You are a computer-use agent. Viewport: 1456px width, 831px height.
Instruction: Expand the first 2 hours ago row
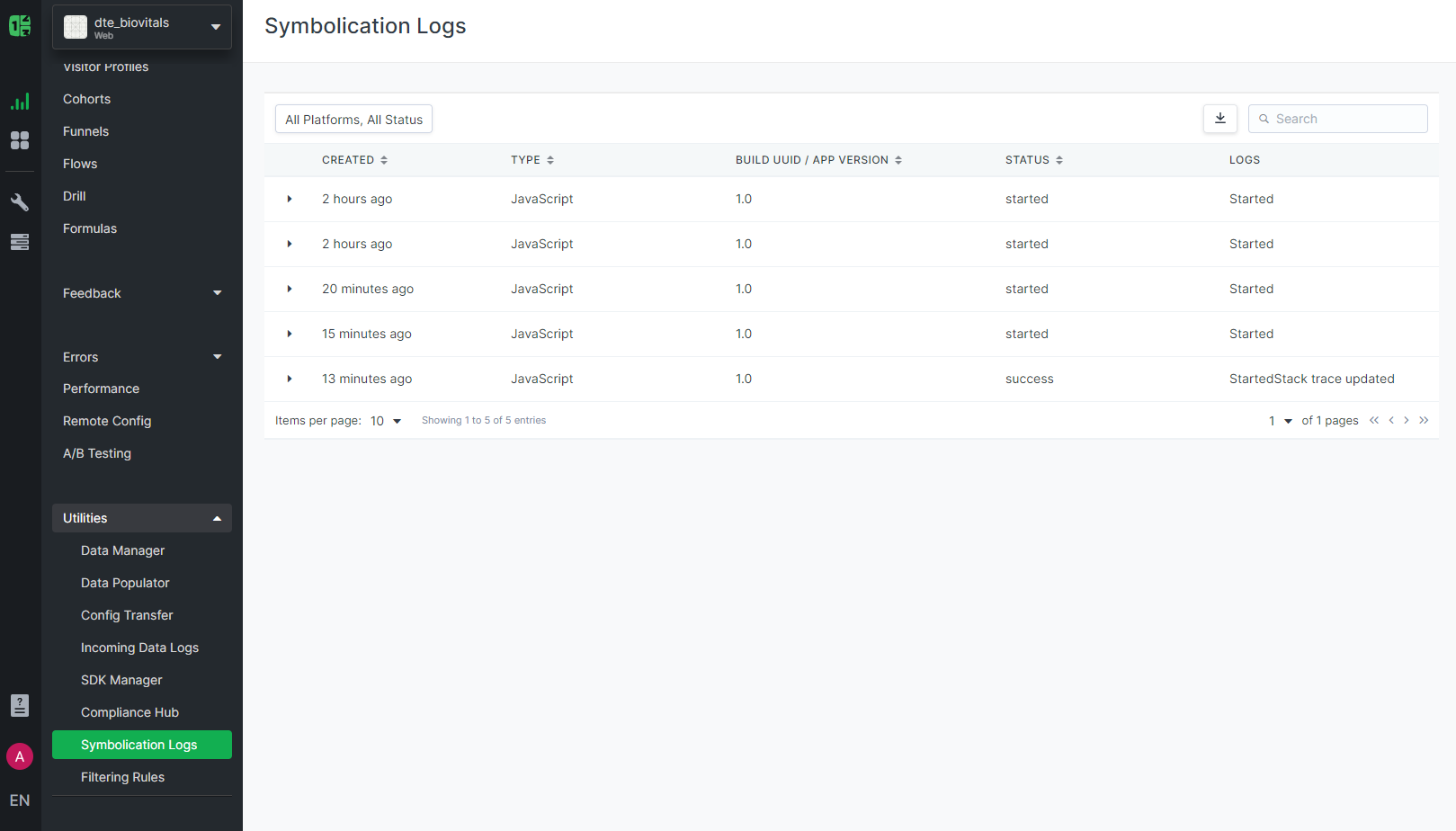coord(290,199)
